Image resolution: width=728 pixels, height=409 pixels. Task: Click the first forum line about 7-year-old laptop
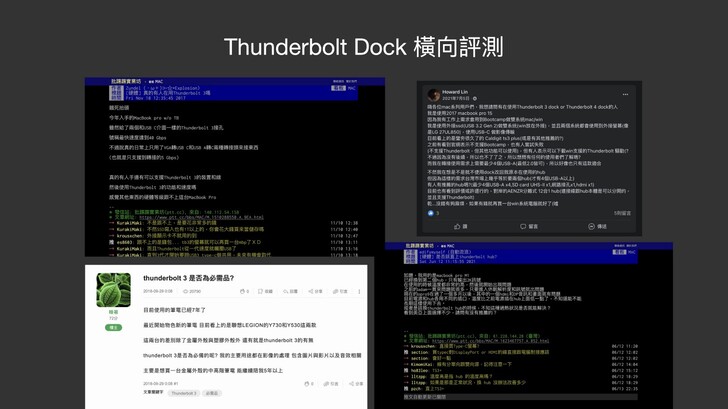(x=174, y=310)
